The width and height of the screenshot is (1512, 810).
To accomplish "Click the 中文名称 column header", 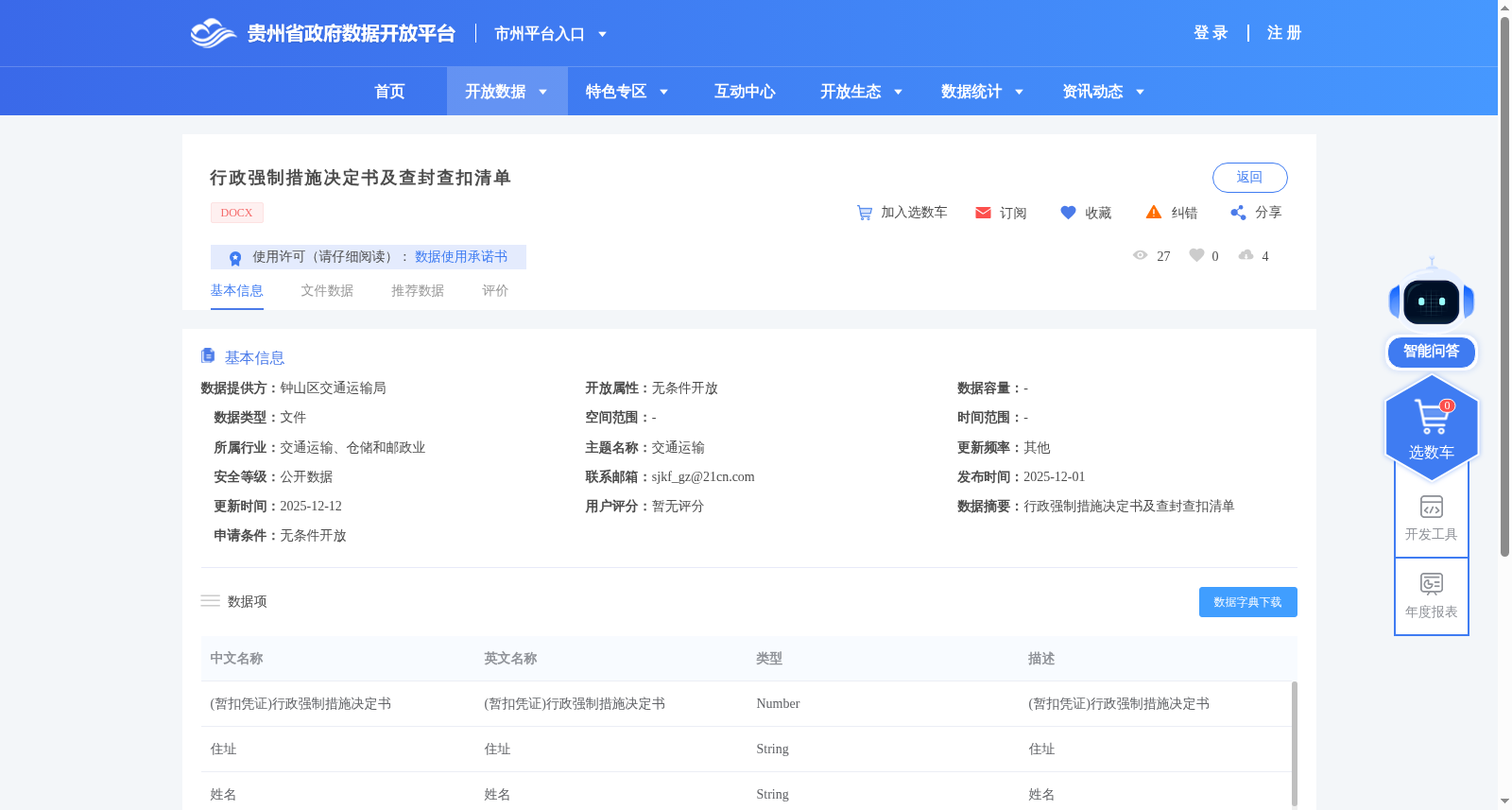I will tap(236, 659).
